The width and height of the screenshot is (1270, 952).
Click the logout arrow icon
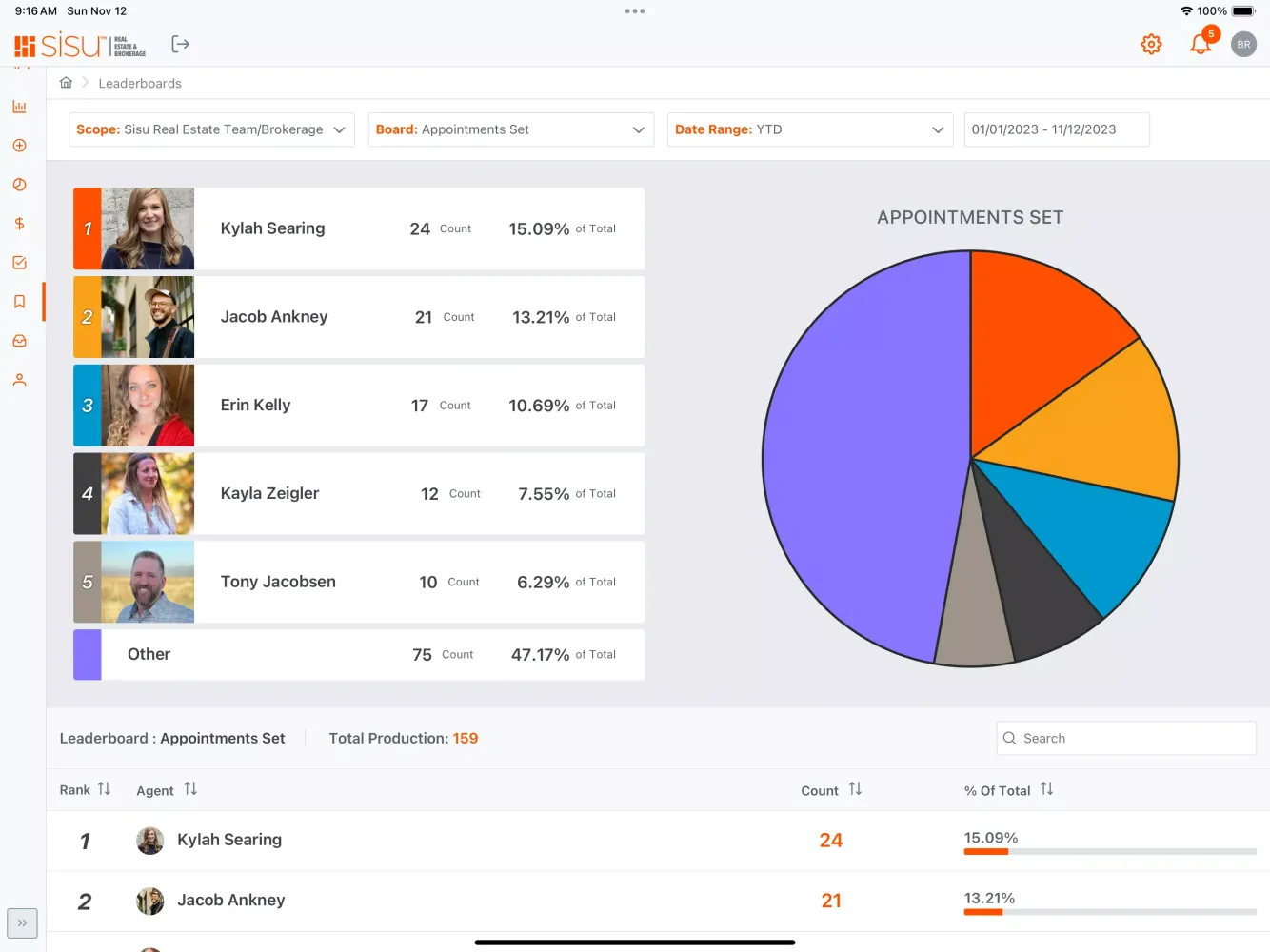click(x=180, y=45)
